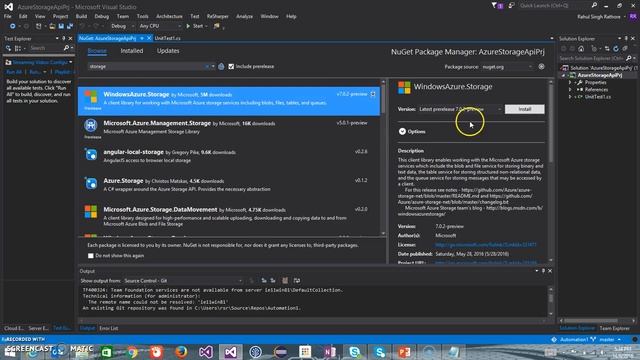This screenshot has width=640, height=360.
Task: Click the Open File folder toolbar icon
Action: click(x=52, y=26)
